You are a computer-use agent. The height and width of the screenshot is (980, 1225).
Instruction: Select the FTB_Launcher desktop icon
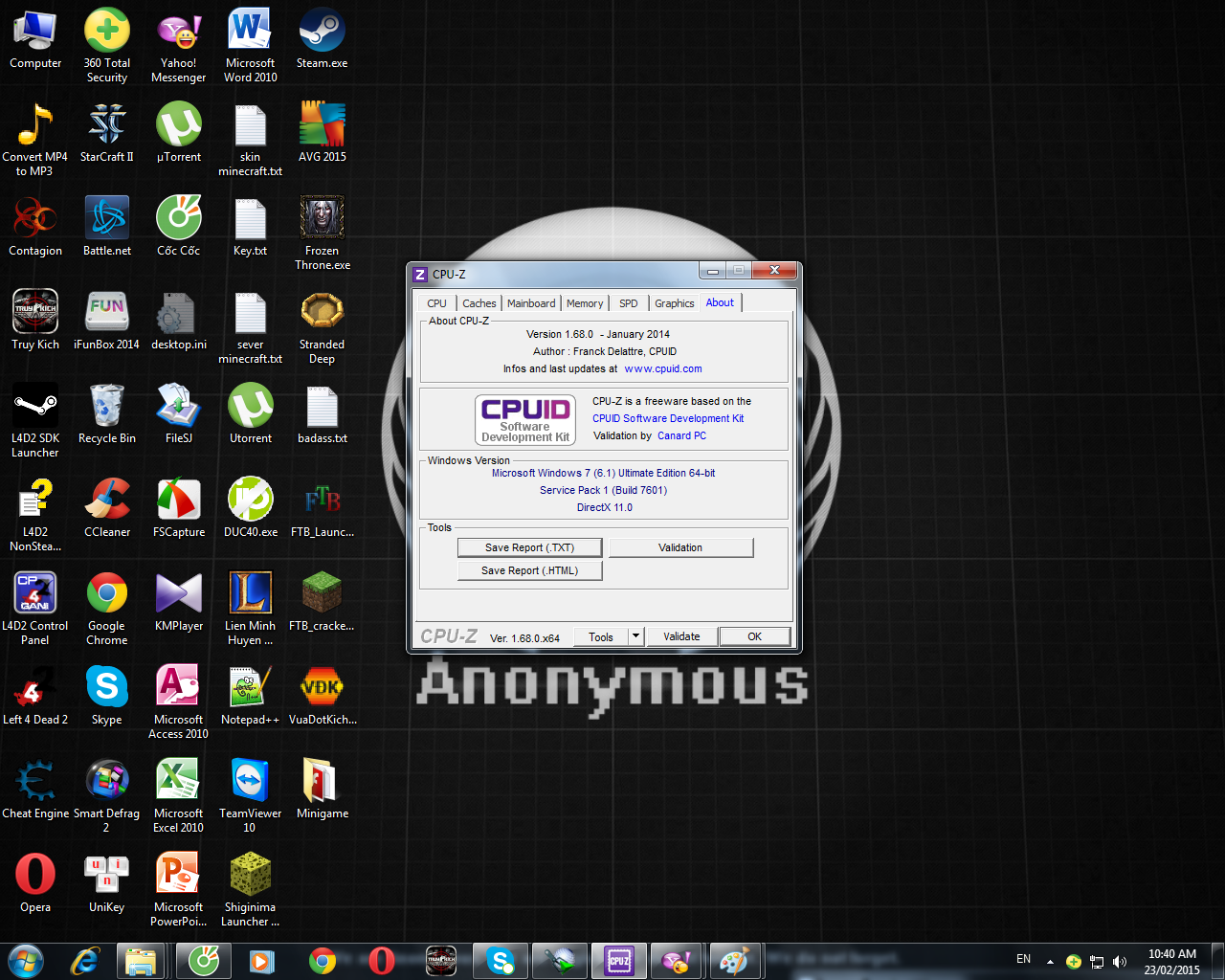click(x=323, y=508)
